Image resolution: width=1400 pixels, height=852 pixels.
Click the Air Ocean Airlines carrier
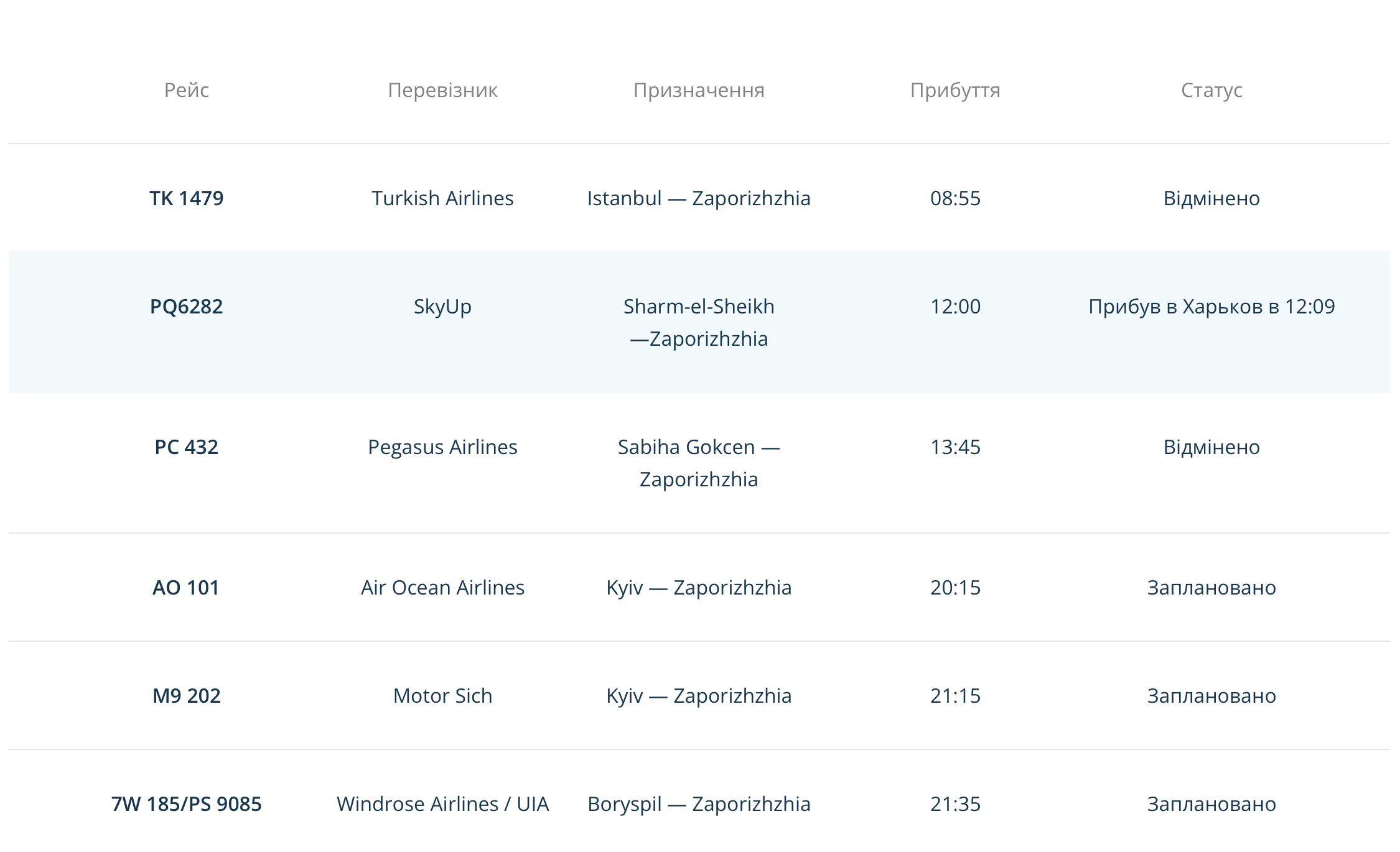[442, 588]
